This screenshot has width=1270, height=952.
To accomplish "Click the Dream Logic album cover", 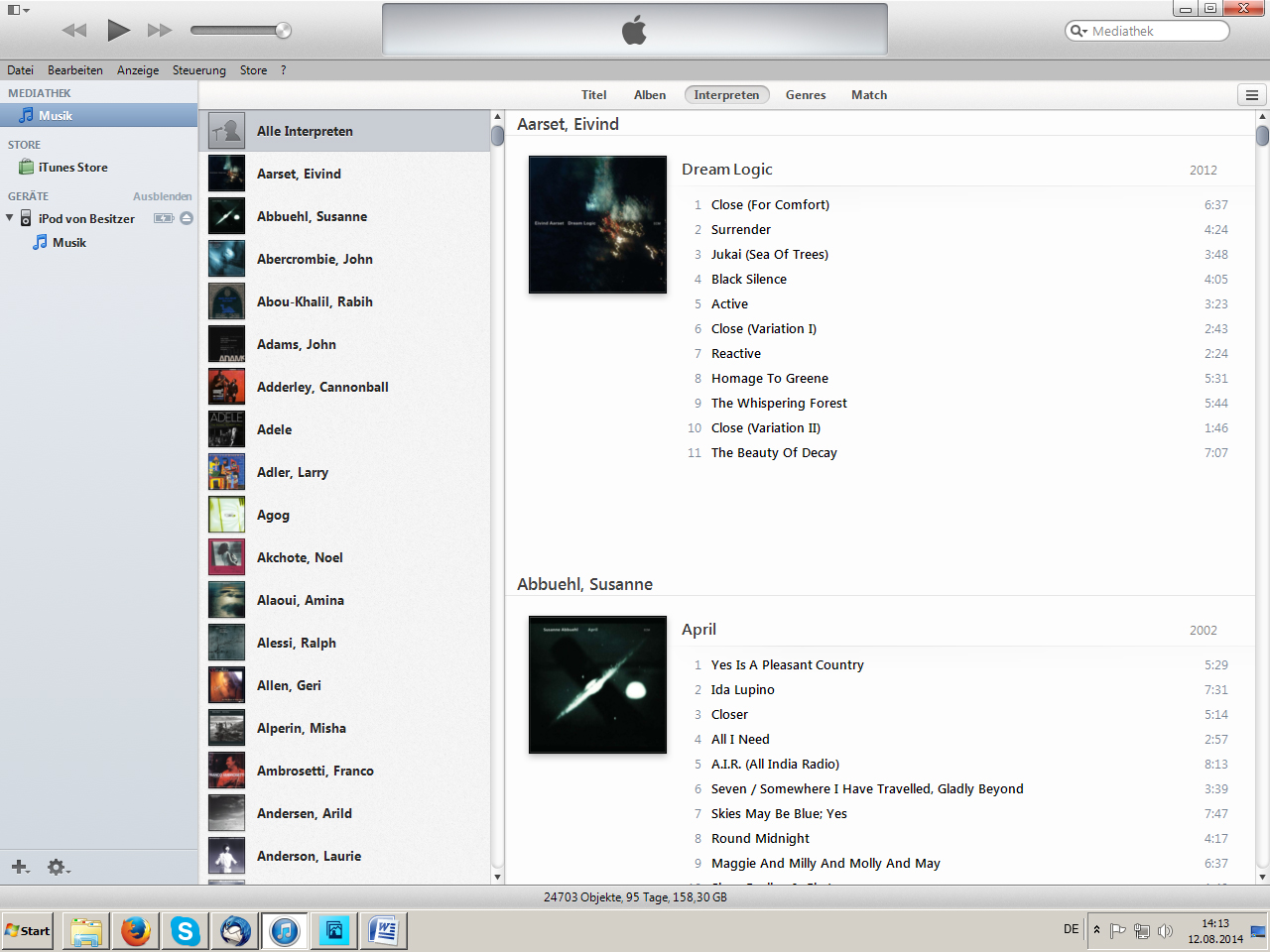I will pyautogui.click(x=597, y=224).
